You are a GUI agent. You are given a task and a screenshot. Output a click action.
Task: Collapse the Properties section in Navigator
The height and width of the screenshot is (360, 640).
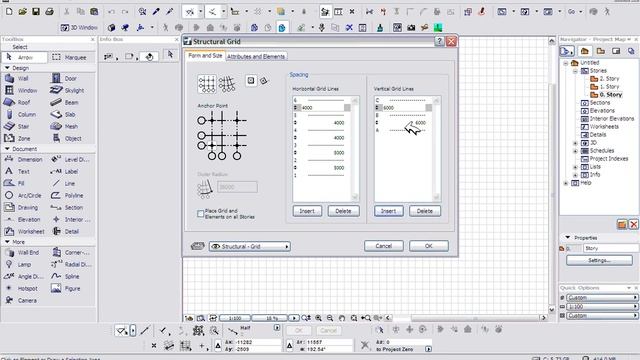567,237
